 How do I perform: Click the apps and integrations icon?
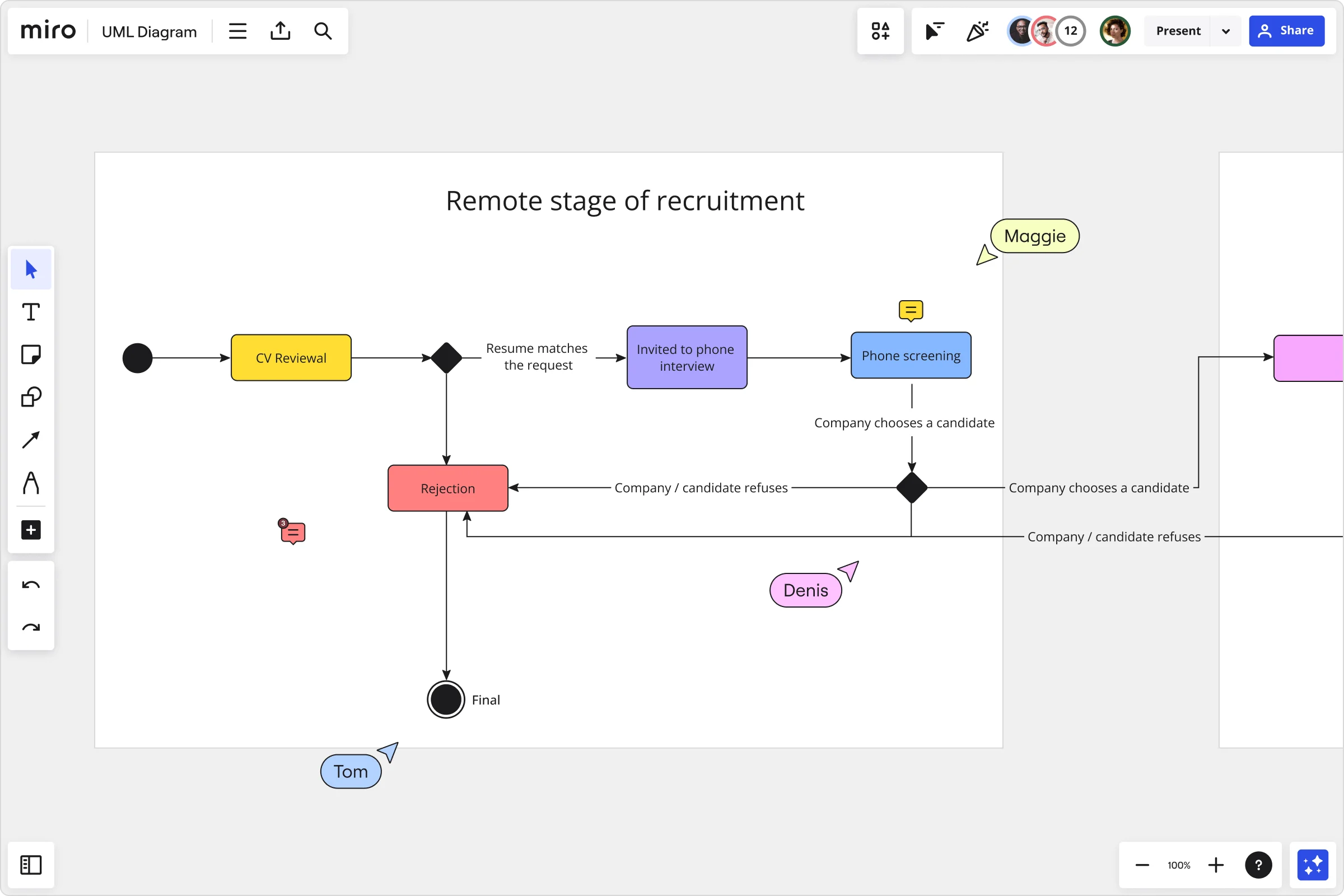(879, 31)
